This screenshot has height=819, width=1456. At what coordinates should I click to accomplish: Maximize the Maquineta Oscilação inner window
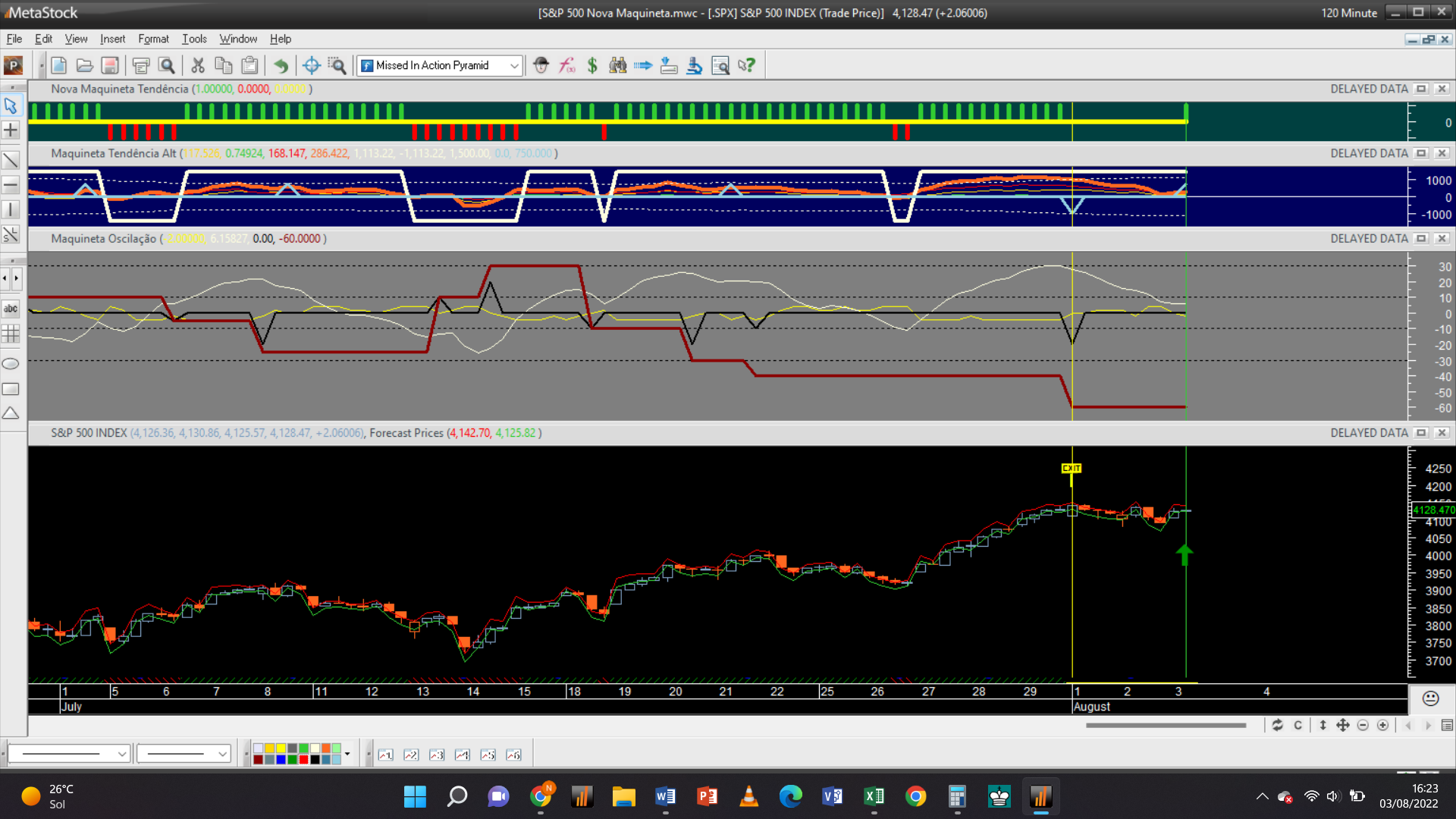pos(1422,239)
